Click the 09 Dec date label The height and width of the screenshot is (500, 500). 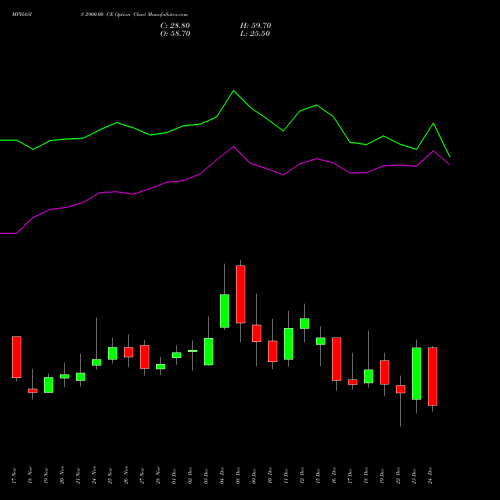click(254, 476)
